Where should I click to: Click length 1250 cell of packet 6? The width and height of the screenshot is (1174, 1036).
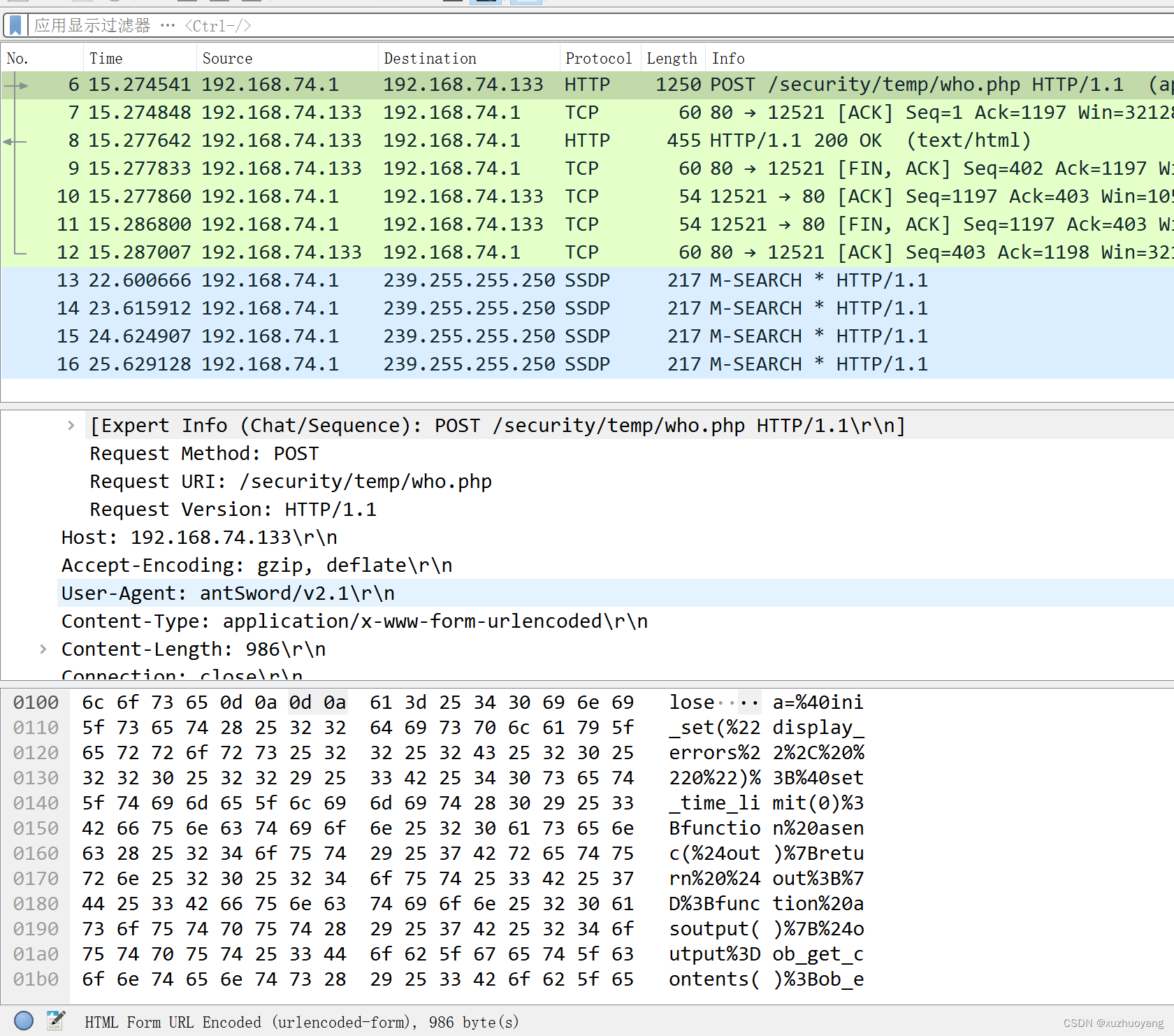678,85
